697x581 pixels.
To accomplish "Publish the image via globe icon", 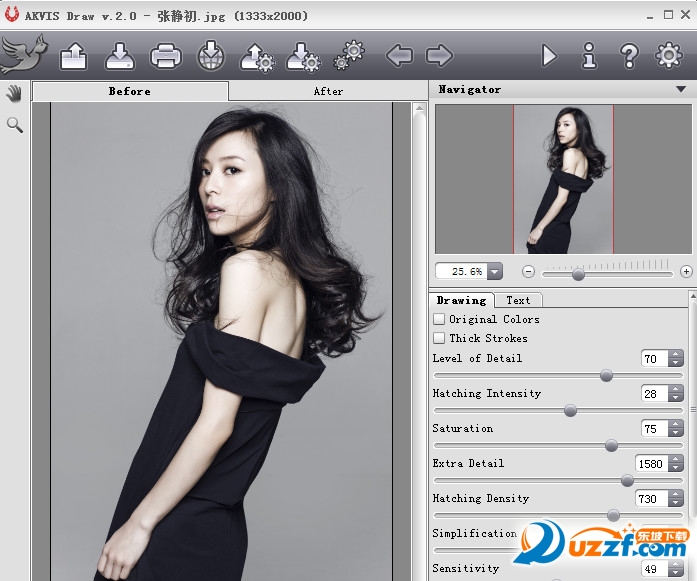I will tap(211, 56).
